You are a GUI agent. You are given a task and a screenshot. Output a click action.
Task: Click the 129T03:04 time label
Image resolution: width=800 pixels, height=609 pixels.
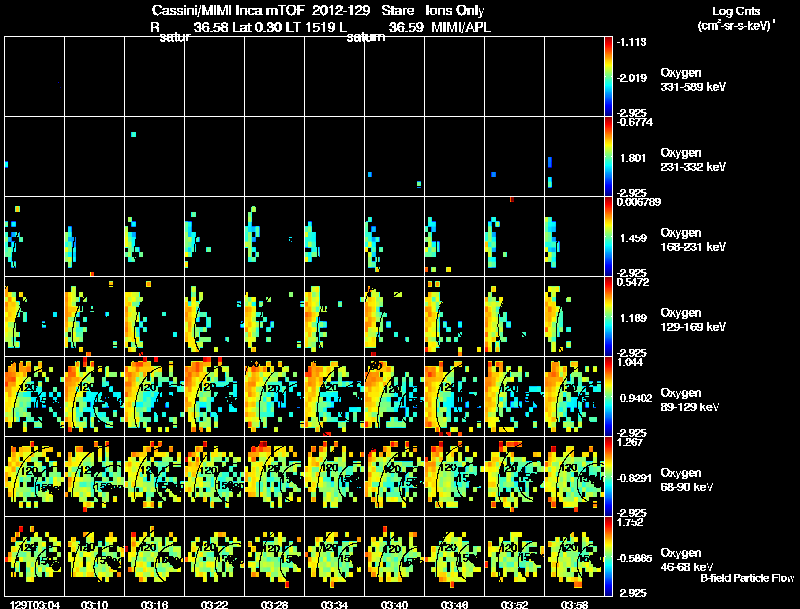click(35, 604)
